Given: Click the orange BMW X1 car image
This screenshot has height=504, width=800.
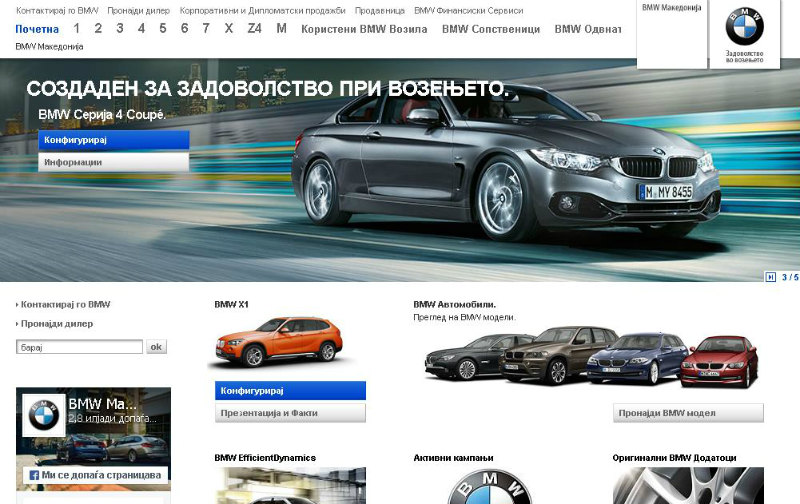Looking at the screenshot, I should [x=279, y=342].
